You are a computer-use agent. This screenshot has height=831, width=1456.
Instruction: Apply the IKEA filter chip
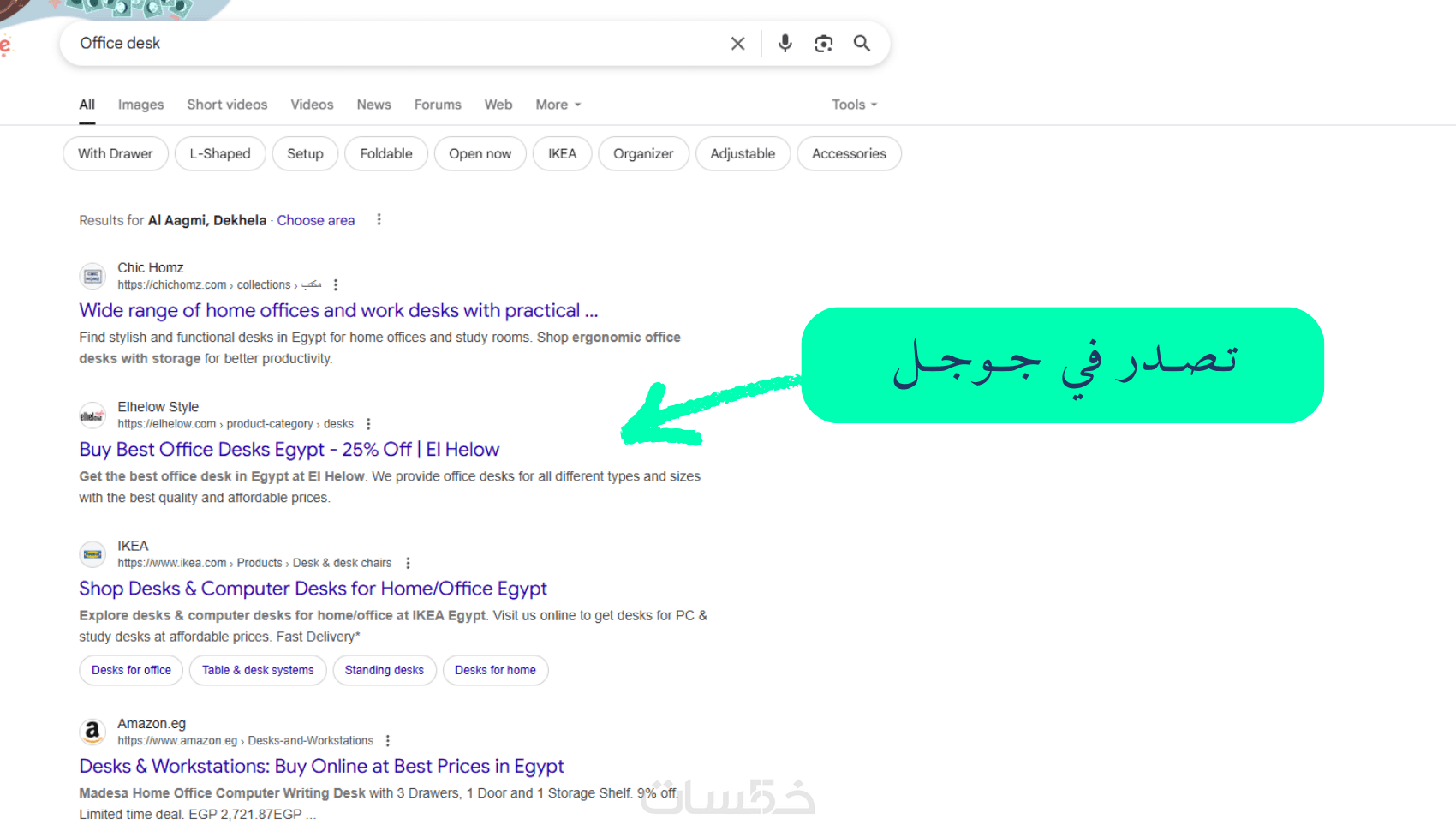point(563,154)
